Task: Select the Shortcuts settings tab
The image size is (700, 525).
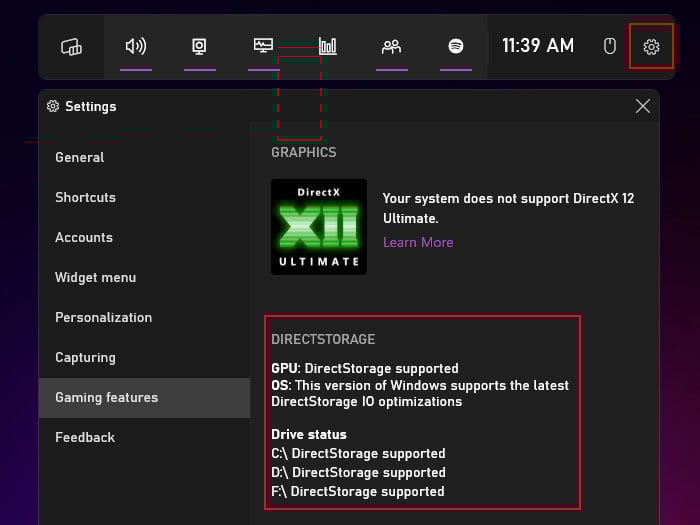Action: coord(145,197)
